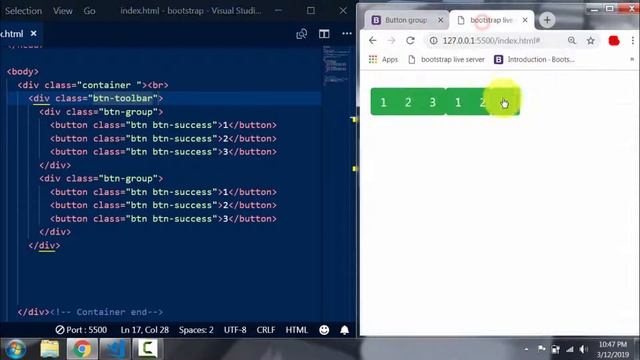Change indentation via Spaces: 2
640x360 pixels.
click(196, 330)
